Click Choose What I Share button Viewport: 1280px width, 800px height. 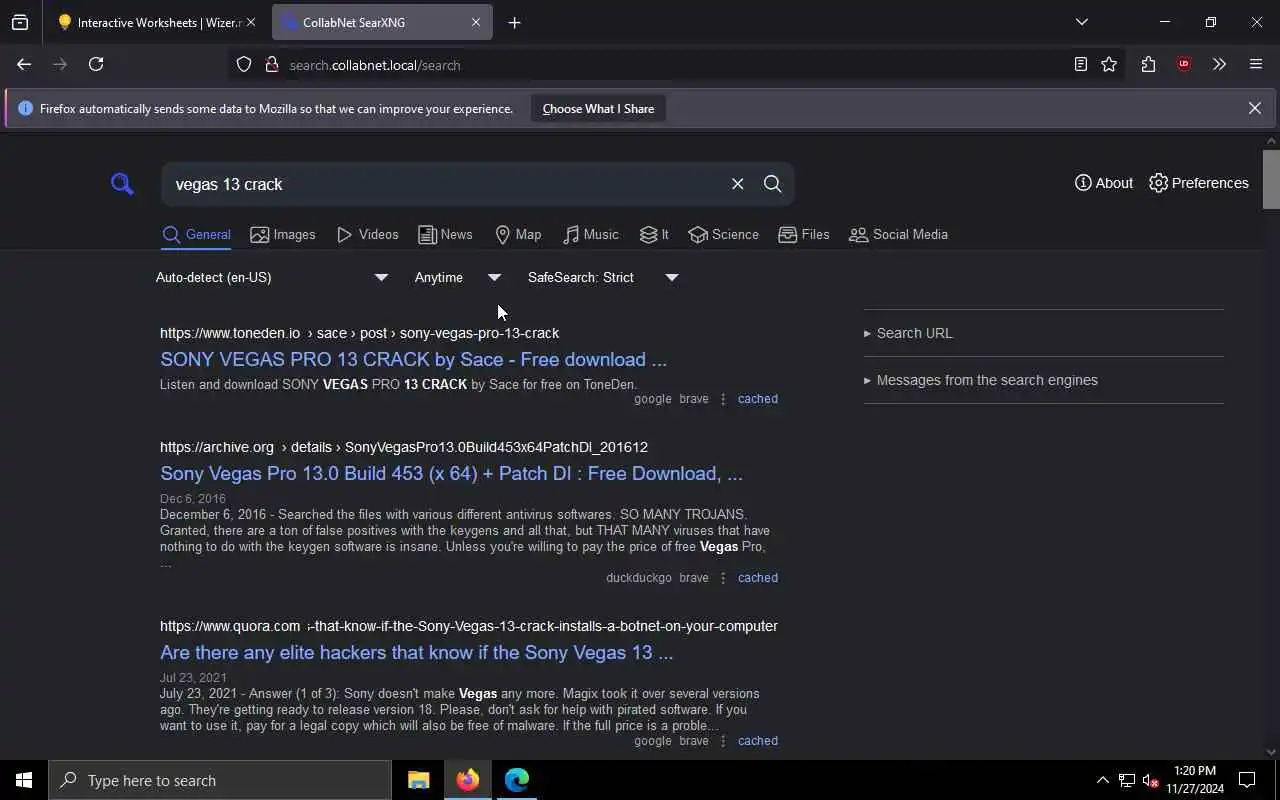598,109
